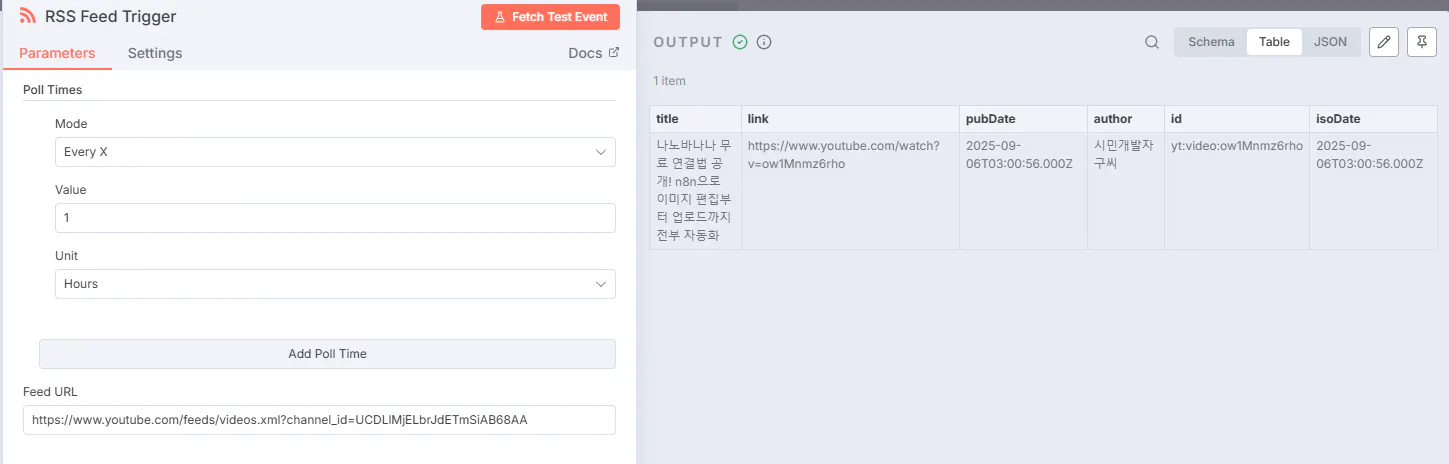Click the Add Poll Time button
Image resolution: width=1449 pixels, height=464 pixels.
click(x=327, y=354)
